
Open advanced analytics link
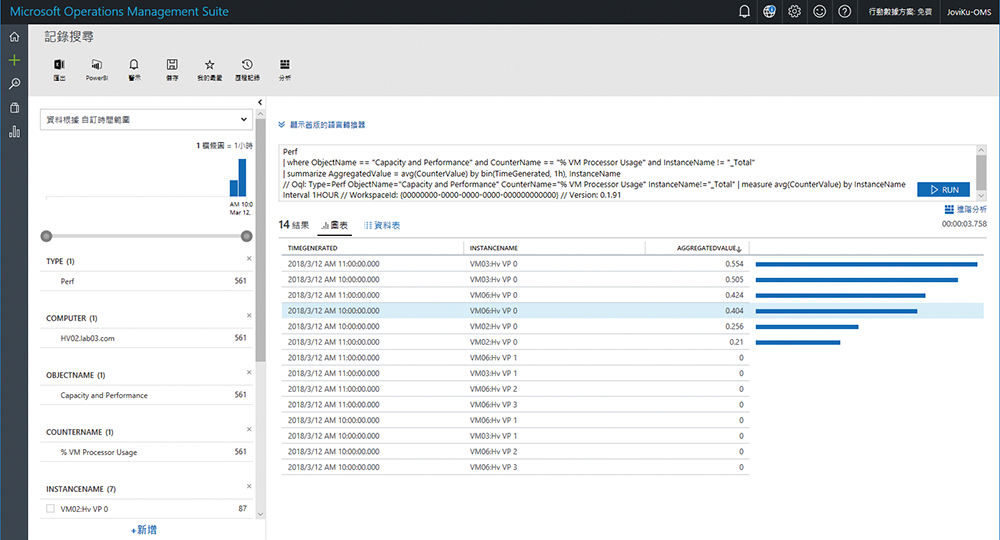[966, 209]
